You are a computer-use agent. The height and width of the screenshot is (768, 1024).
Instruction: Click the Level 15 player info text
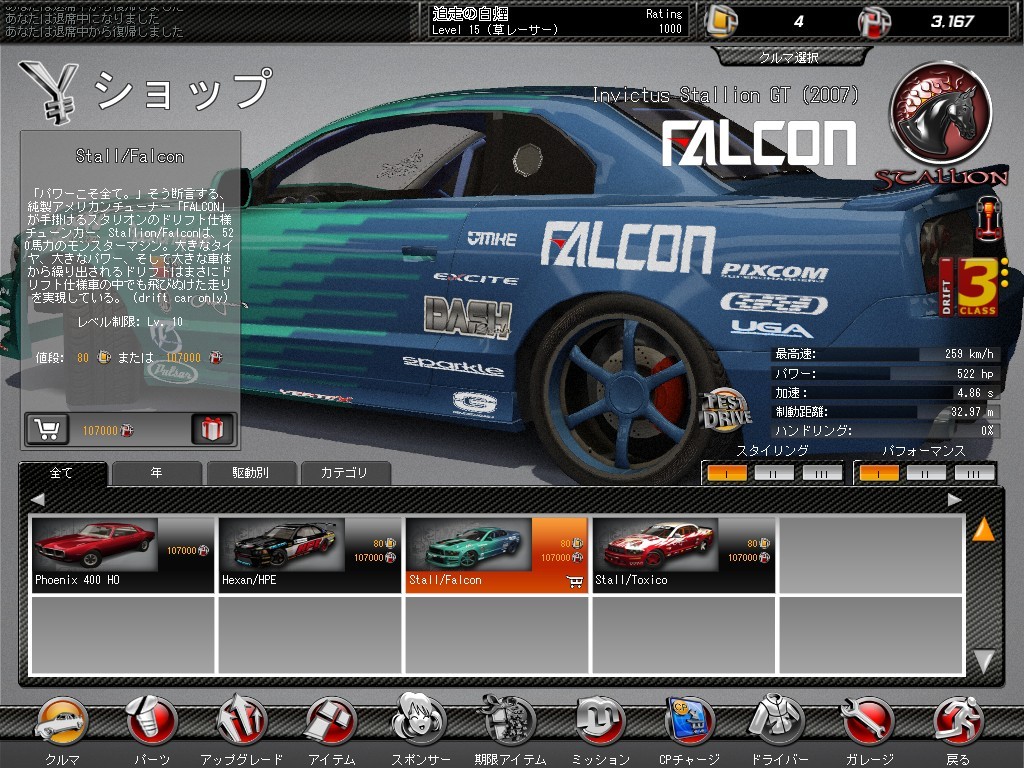(x=495, y=29)
